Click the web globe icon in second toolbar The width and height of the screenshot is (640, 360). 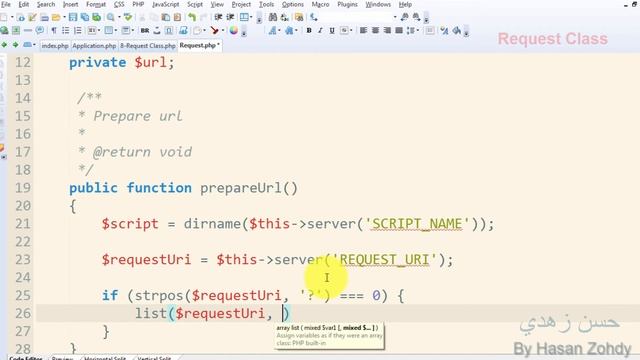pos(4,31)
